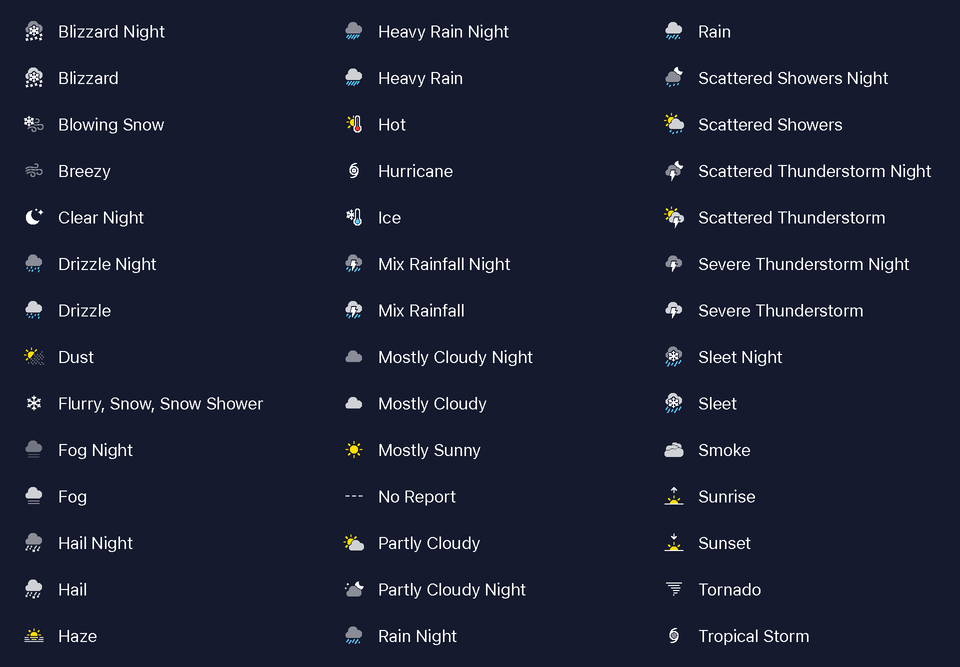
Task: Select the Scattered Thunderstorm icon
Action: coord(674,217)
